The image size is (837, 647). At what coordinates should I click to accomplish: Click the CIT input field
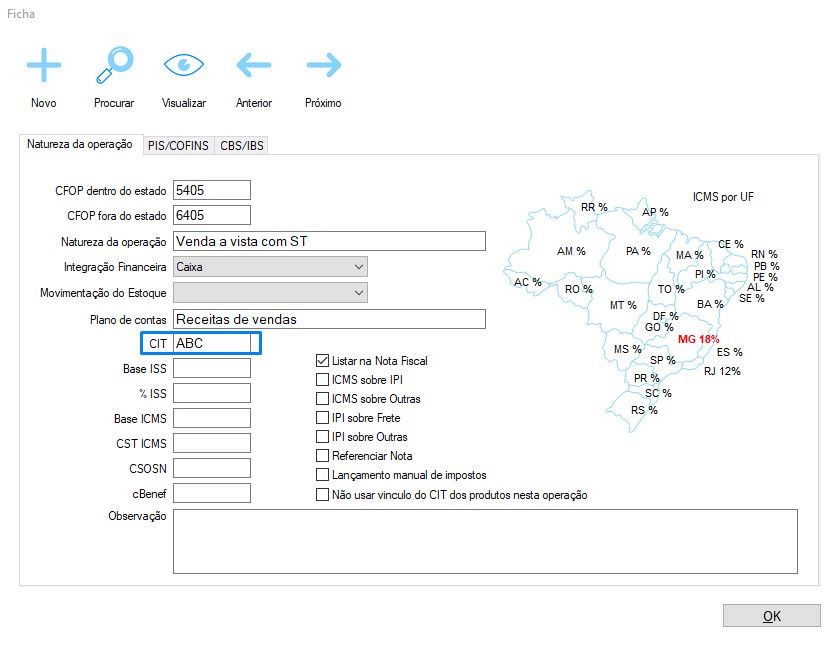[211, 343]
